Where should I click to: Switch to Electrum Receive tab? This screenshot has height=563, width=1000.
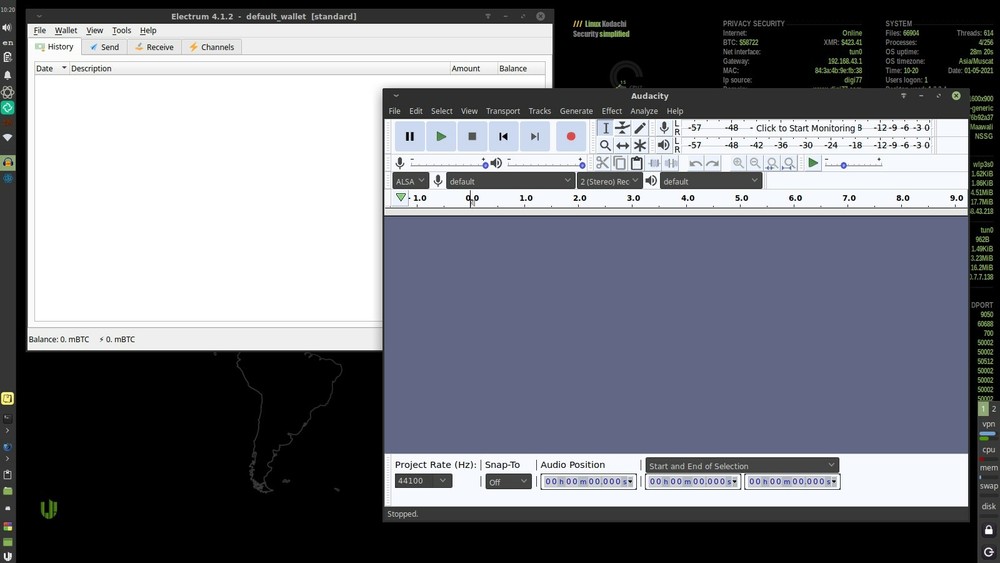pyautogui.click(x=154, y=47)
